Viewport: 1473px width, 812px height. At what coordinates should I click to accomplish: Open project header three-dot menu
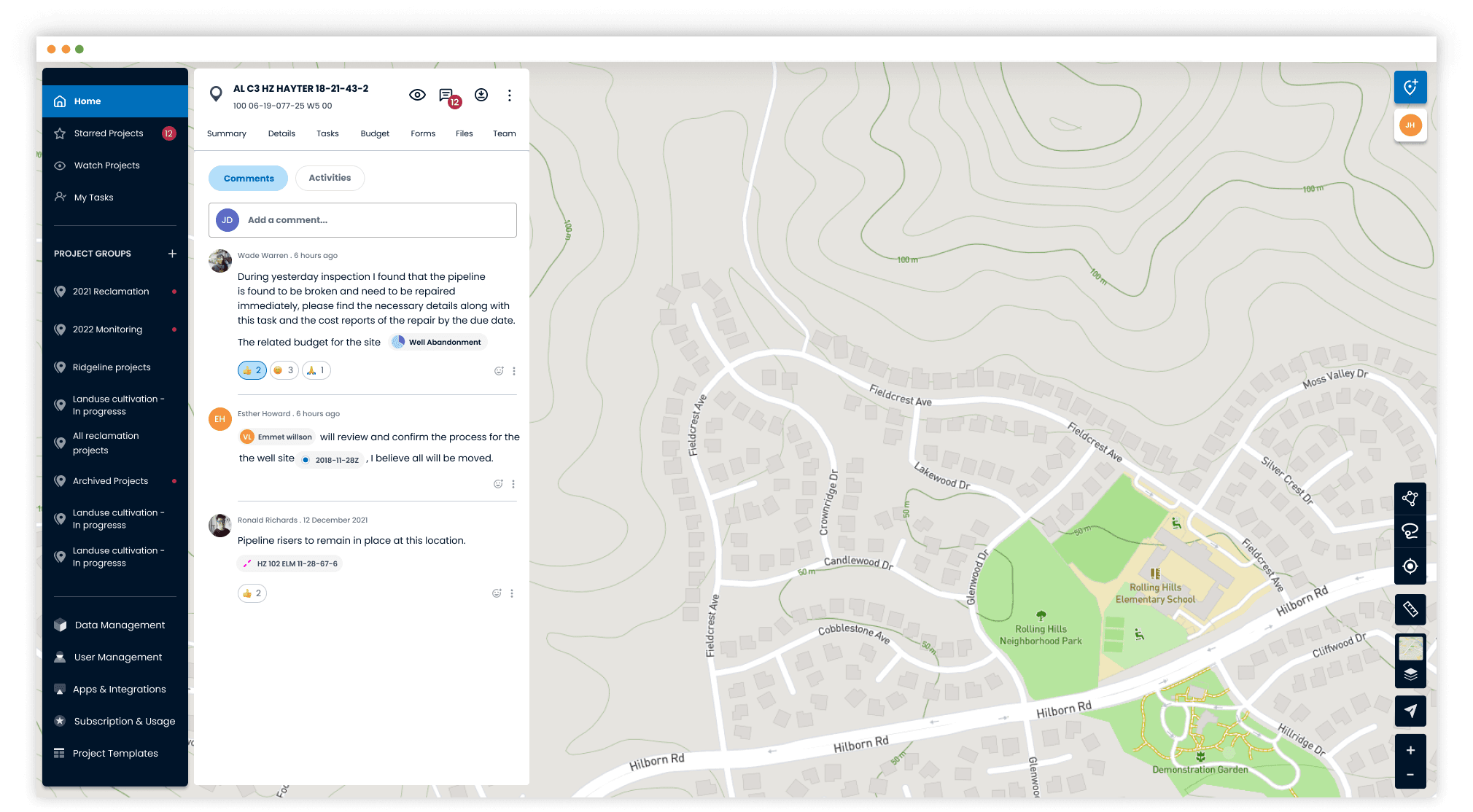pos(510,95)
